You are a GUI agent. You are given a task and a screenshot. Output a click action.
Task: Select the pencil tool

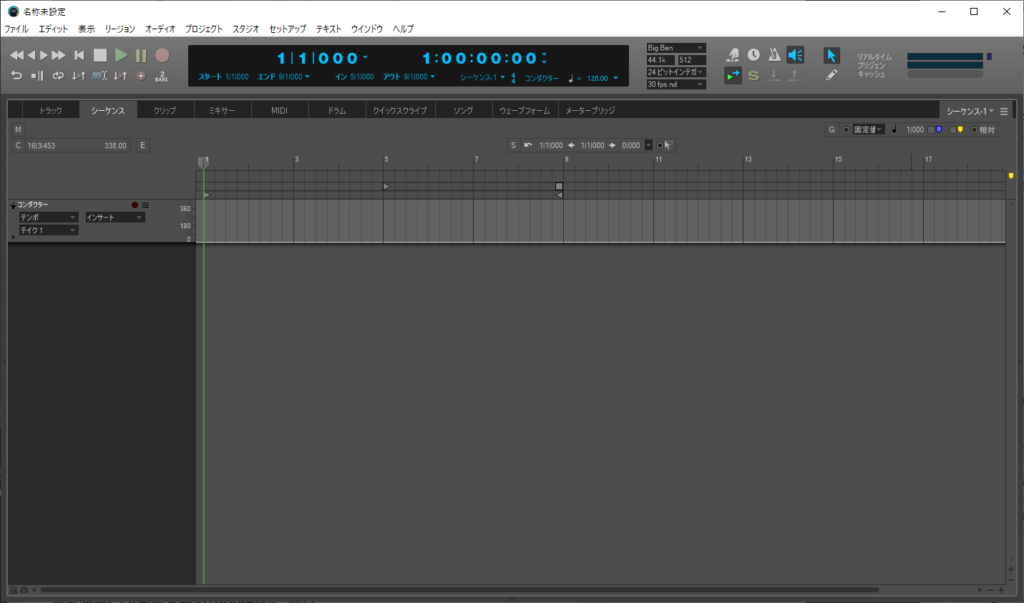[831, 75]
